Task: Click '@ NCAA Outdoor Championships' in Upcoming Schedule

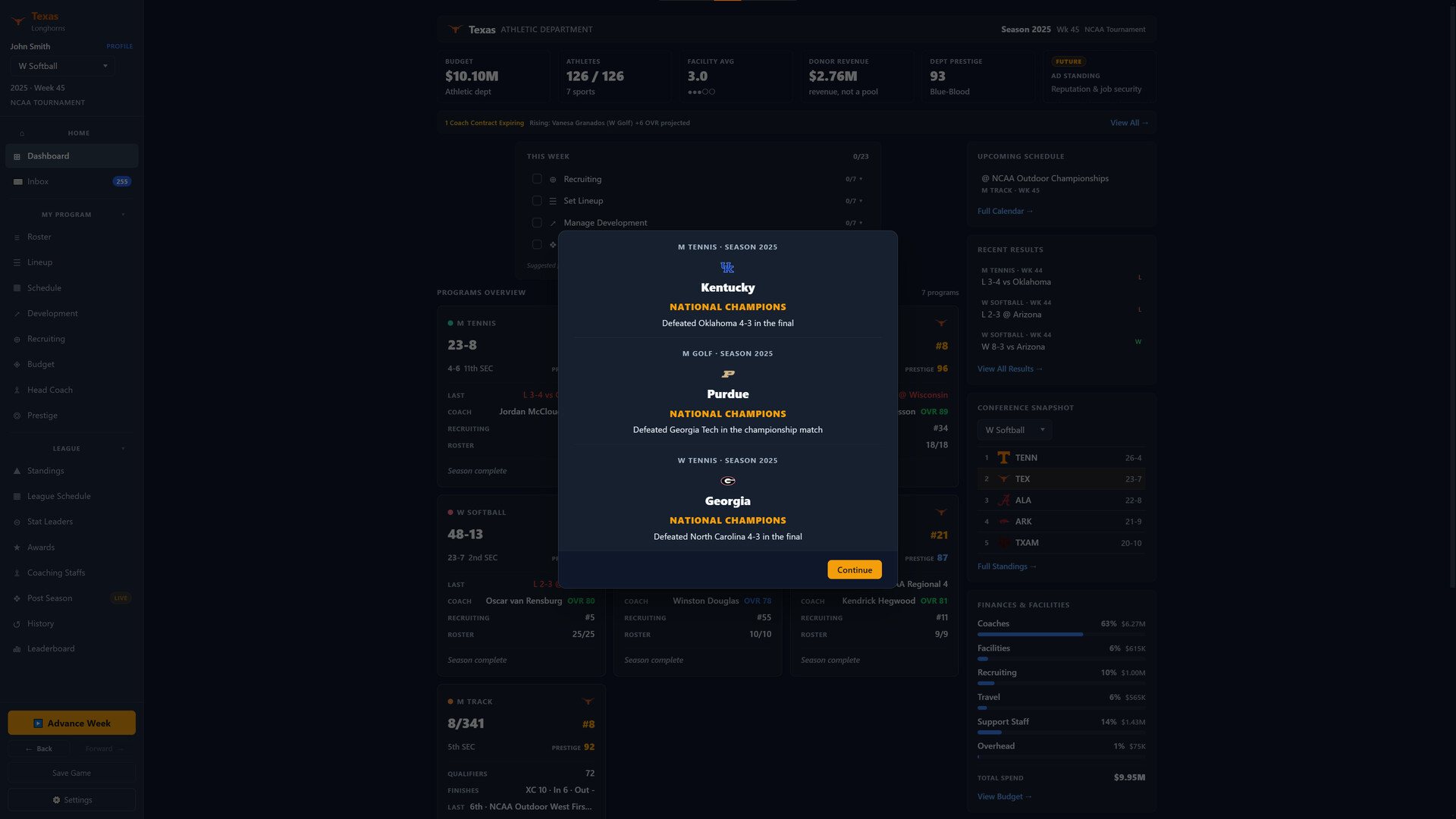Action: (1045, 179)
